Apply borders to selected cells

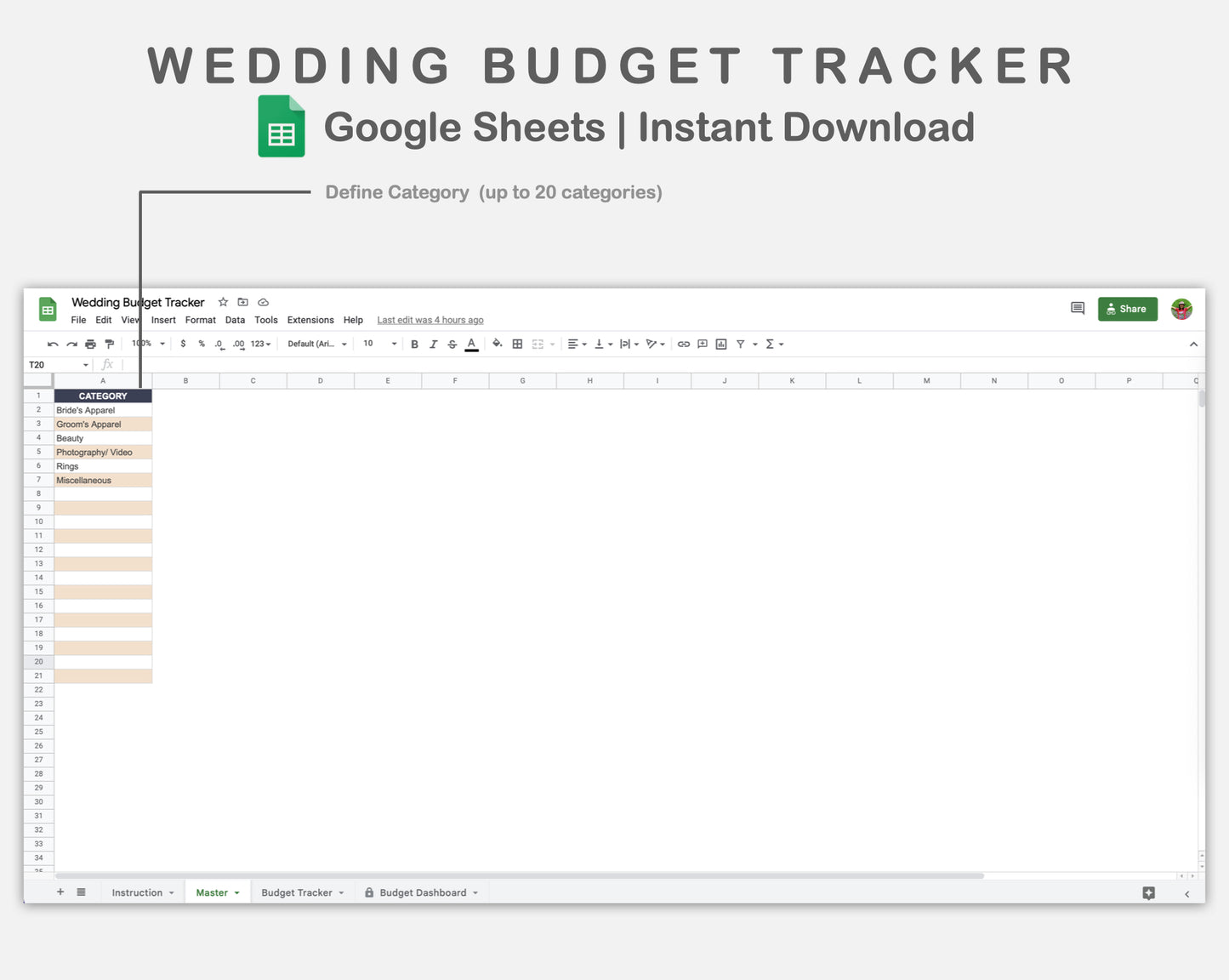click(x=517, y=344)
